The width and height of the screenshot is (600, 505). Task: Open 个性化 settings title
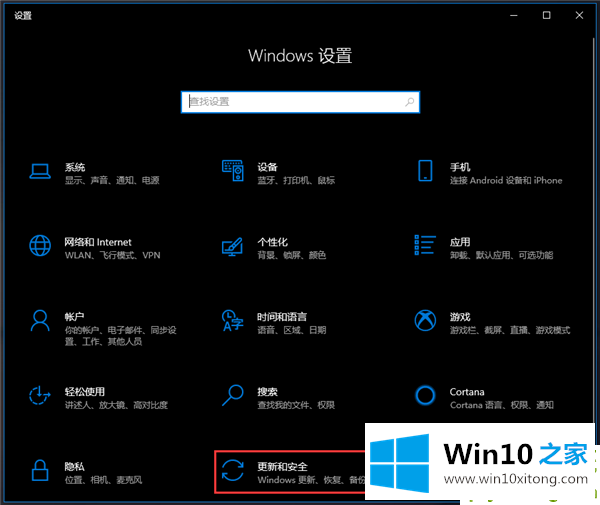tap(272, 242)
